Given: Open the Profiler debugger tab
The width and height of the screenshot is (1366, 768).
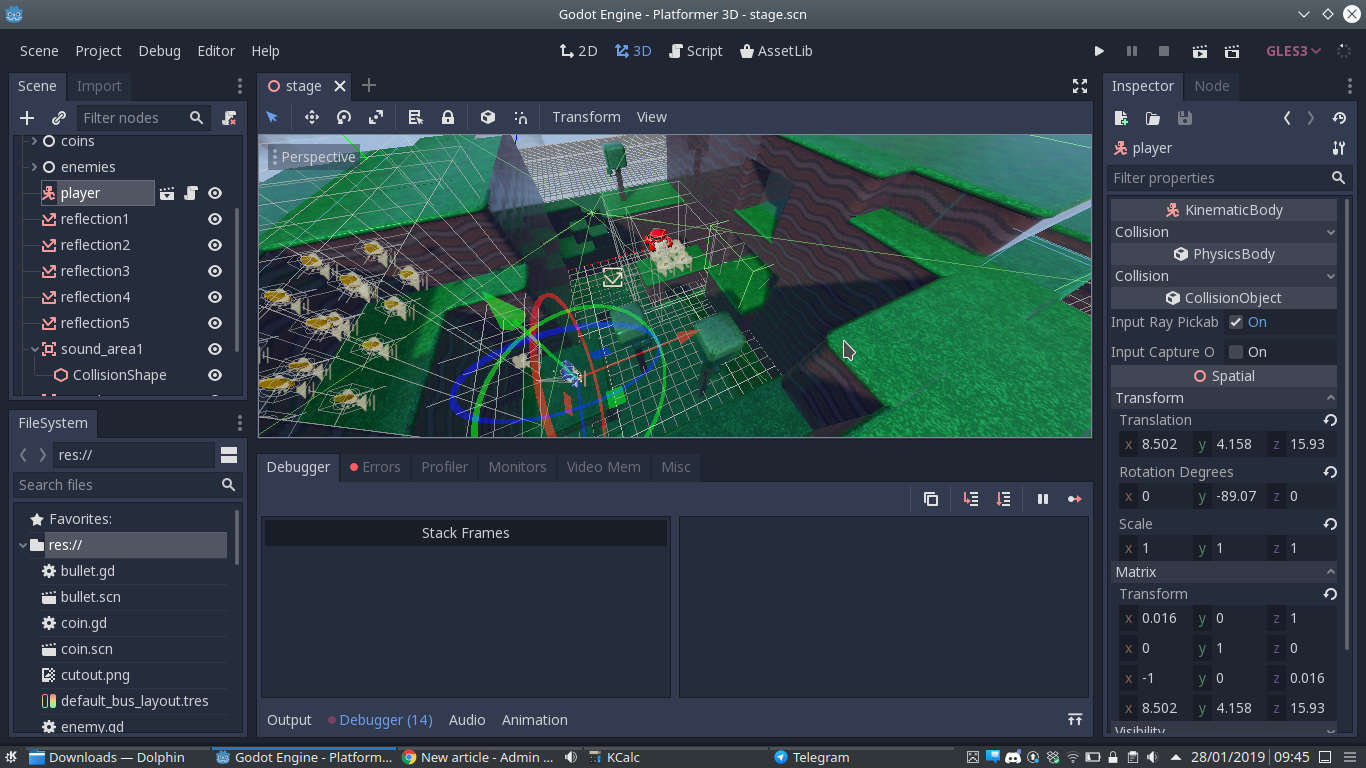Looking at the screenshot, I should click(x=445, y=467).
